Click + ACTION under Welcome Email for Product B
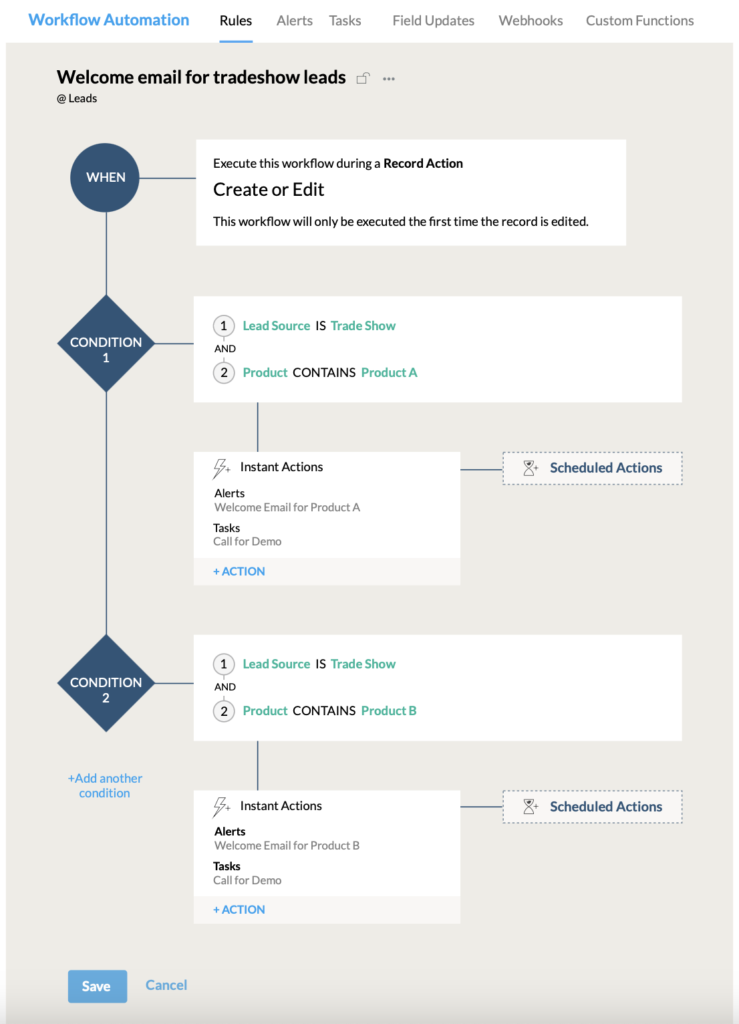The height and width of the screenshot is (1024, 739). pyautogui.click(x=239, y=909)
